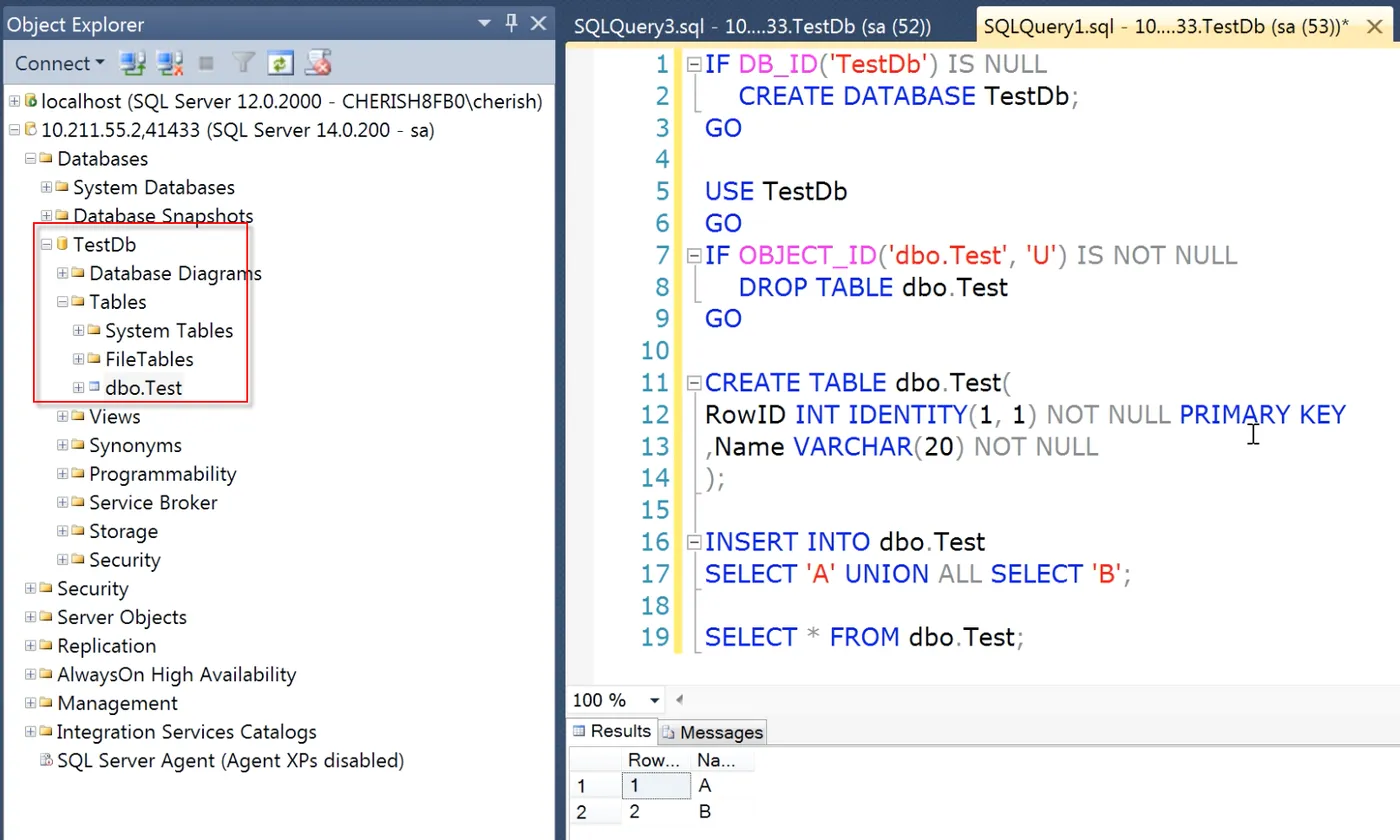Click the 'CREATE DATABASE TestDb;' code on line 2
Image resolution: width=1400 pixels, height=840 pixels.
tap(910, 96)
